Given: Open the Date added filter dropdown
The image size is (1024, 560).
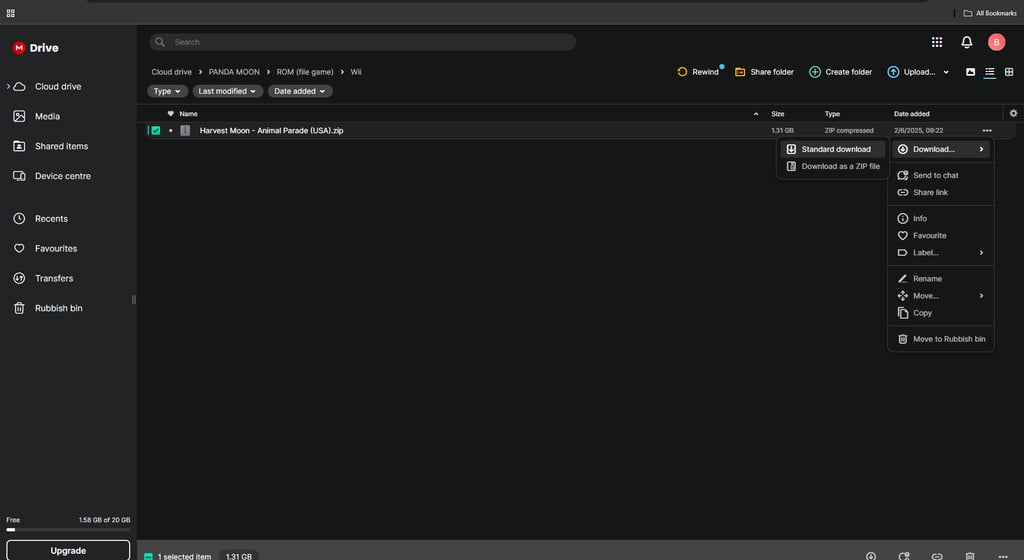Looking at the screenshot, I should pos(300,91).
